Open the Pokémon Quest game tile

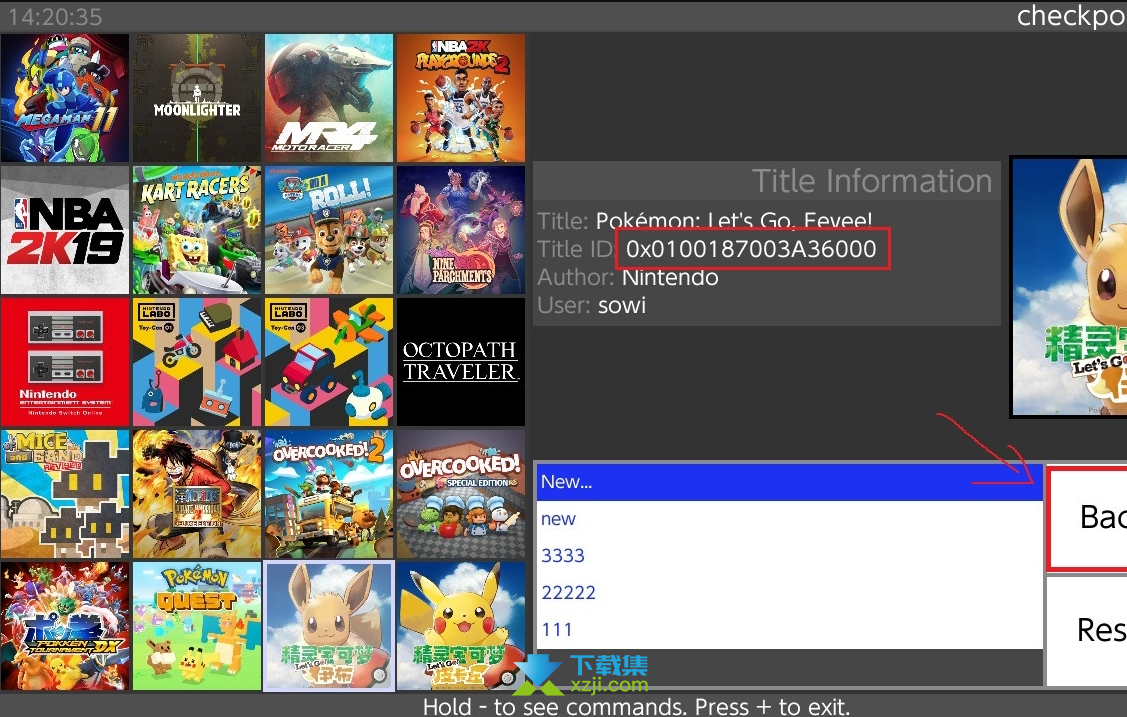pyautogui.click(x=197, y=626)
